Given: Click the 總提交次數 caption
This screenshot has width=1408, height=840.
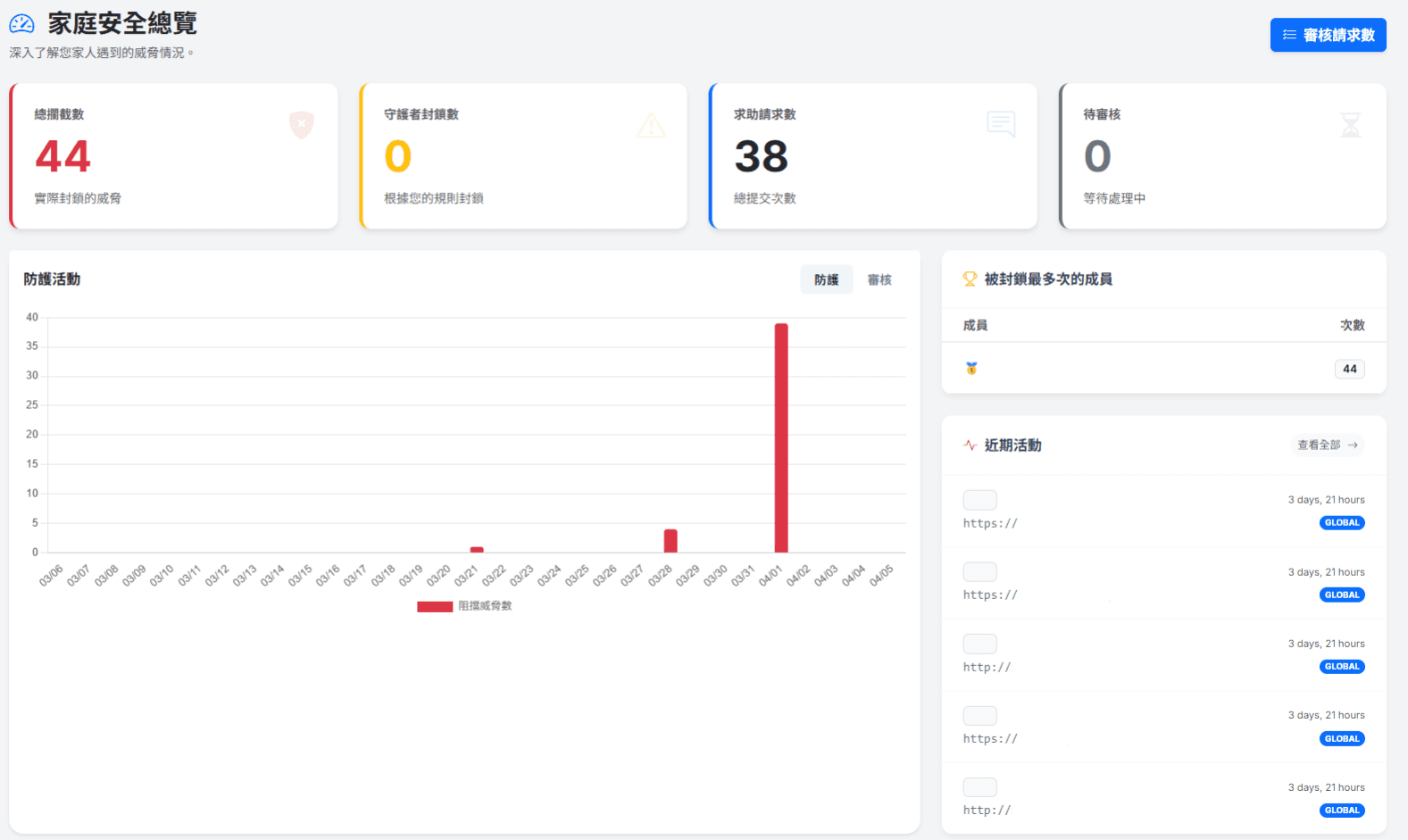Looking at the screenshot, I should click(x=765, y=198).
